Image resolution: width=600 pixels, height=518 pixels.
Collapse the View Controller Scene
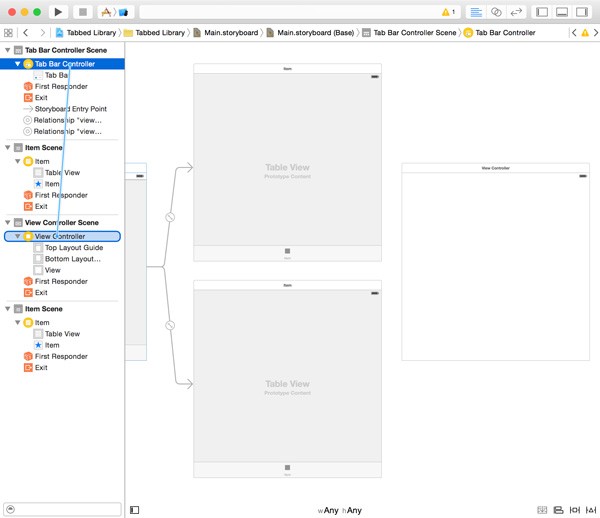pos(7,223)
